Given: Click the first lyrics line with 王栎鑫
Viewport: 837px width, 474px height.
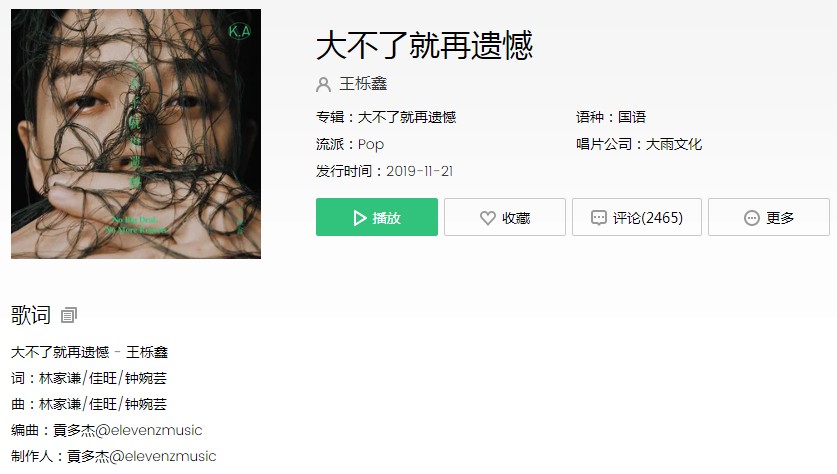Looking at the screenshot, I should pos(90,352).
